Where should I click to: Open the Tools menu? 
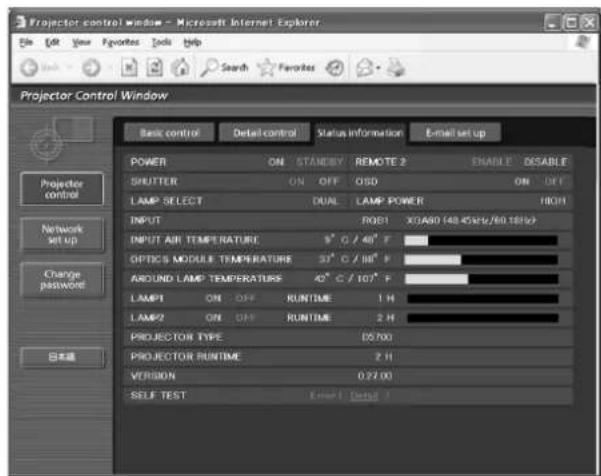pos(161,42)
